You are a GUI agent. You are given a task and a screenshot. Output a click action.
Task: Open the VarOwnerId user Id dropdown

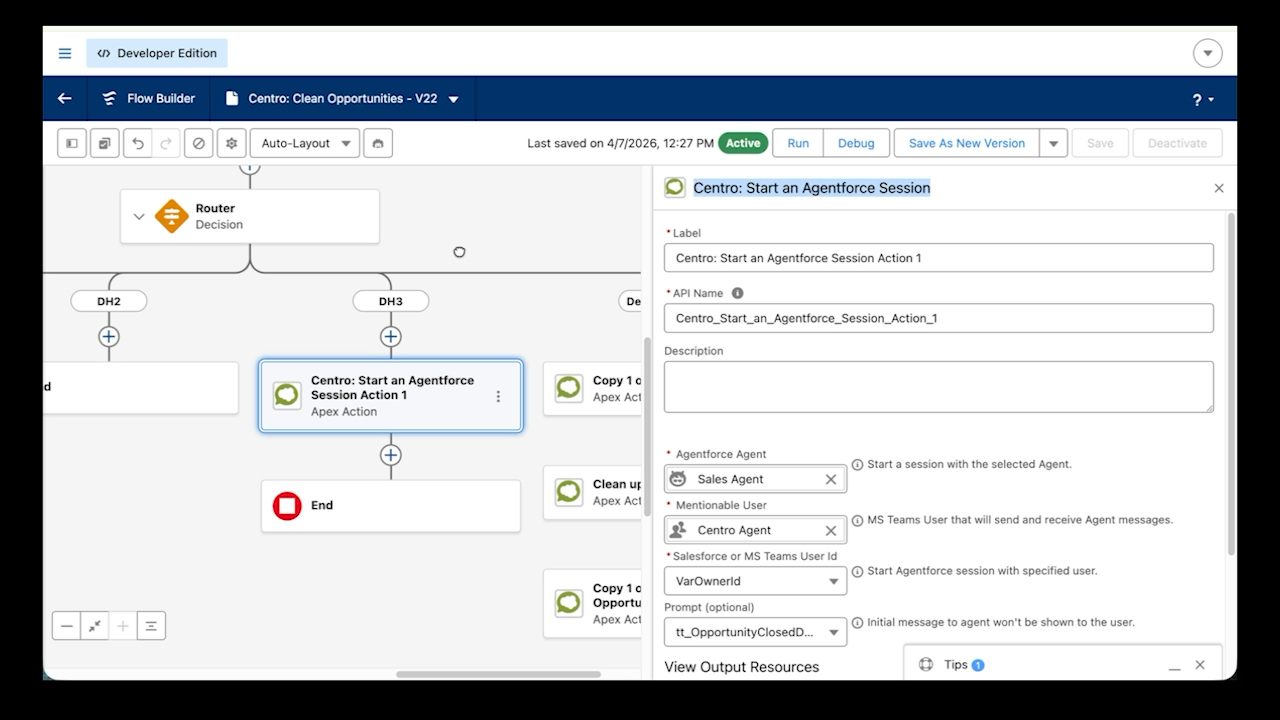[x=755, y=581]
